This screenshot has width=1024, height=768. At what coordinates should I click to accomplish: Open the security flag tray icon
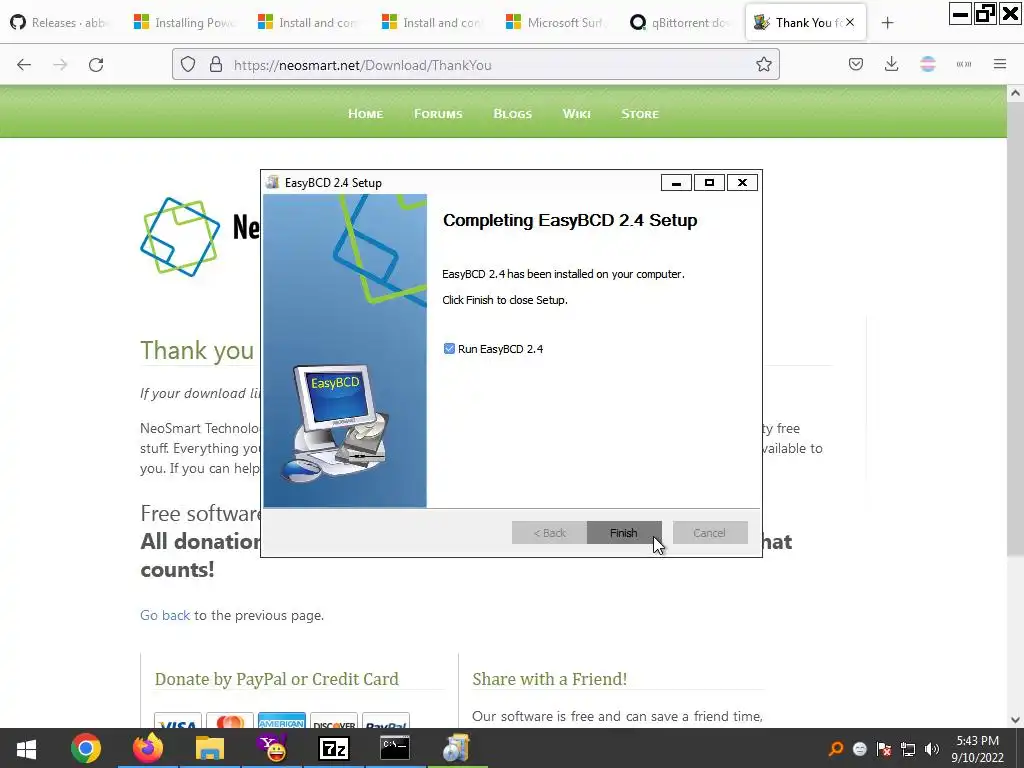click(x=884, y=749)
